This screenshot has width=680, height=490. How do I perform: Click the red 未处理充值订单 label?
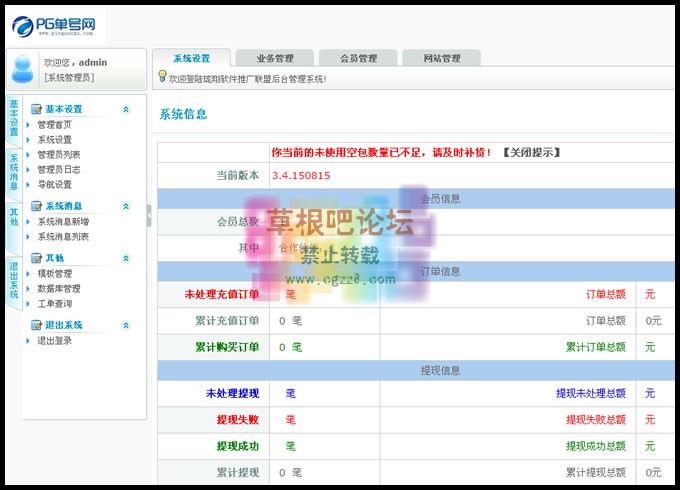coord(222,294)
